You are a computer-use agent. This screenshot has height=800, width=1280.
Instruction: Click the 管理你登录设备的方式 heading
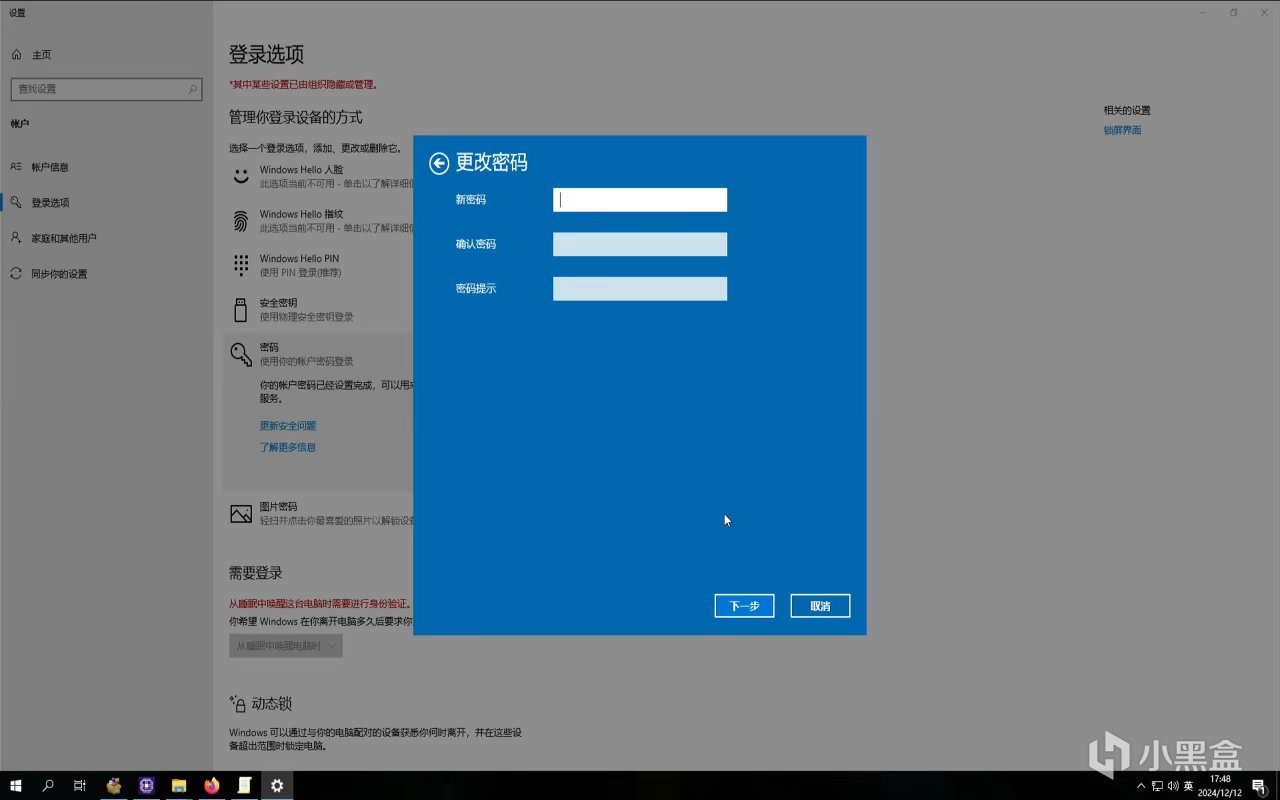tap(296, 118)
